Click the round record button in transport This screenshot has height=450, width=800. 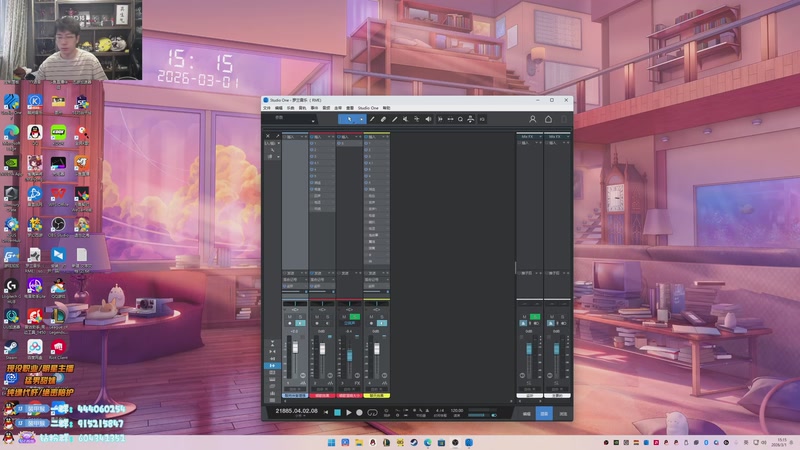pyautogui.click(x=359, y=412)
